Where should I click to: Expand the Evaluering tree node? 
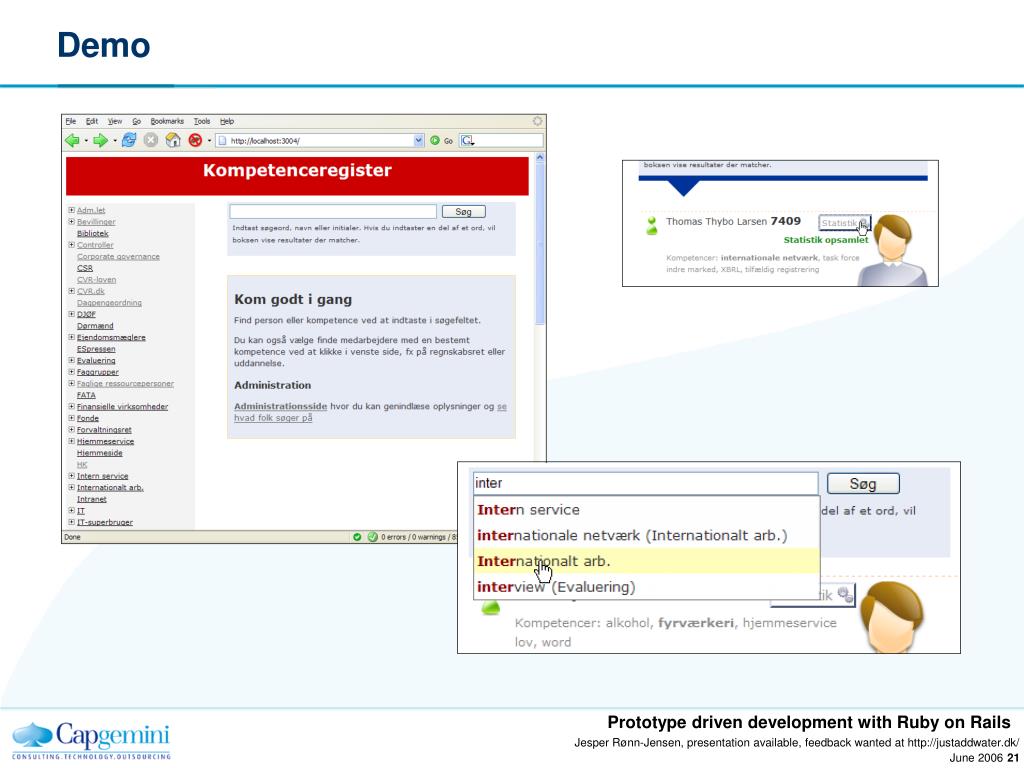click(72, 360)
